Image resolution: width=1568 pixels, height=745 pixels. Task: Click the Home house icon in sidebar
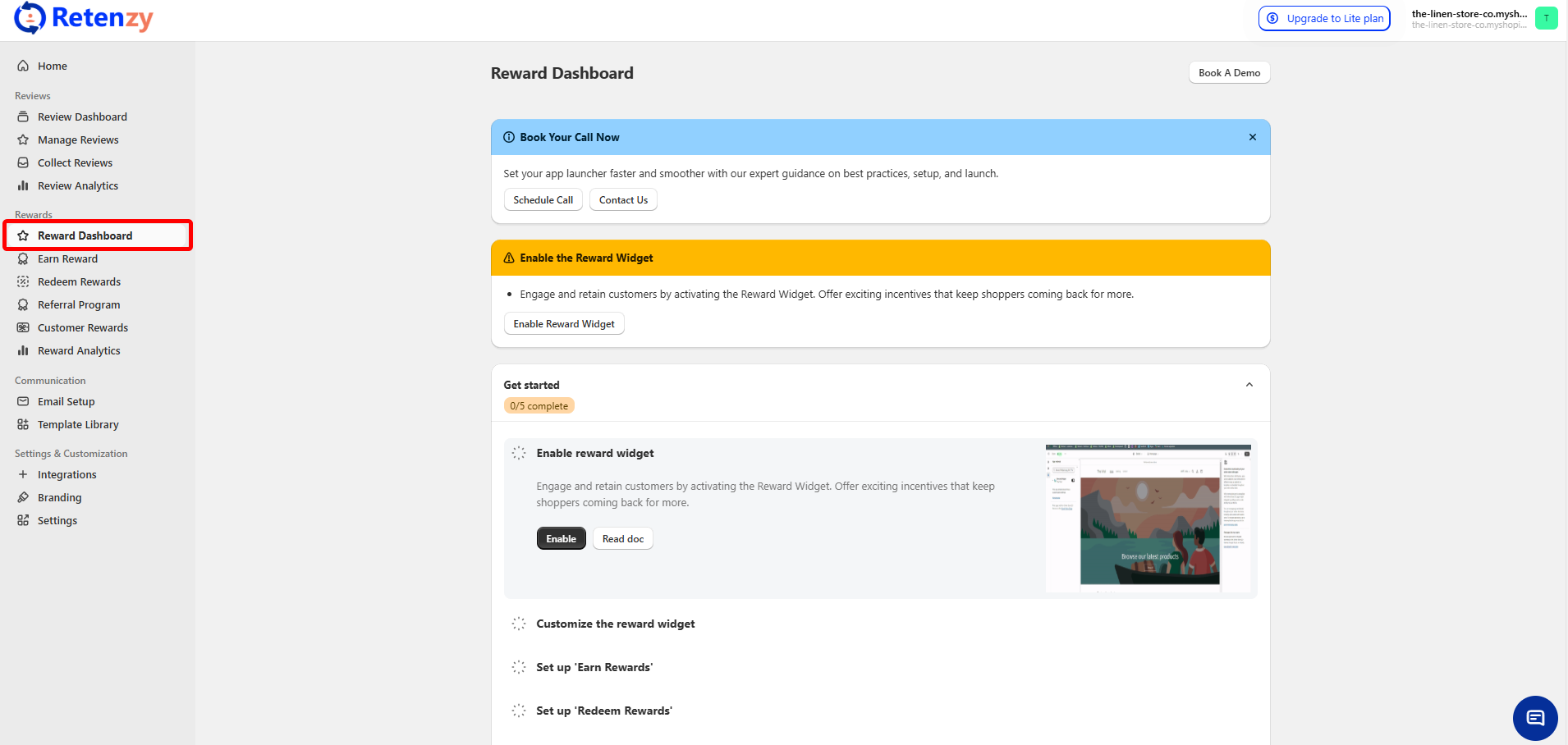click(x=23, y=66)
